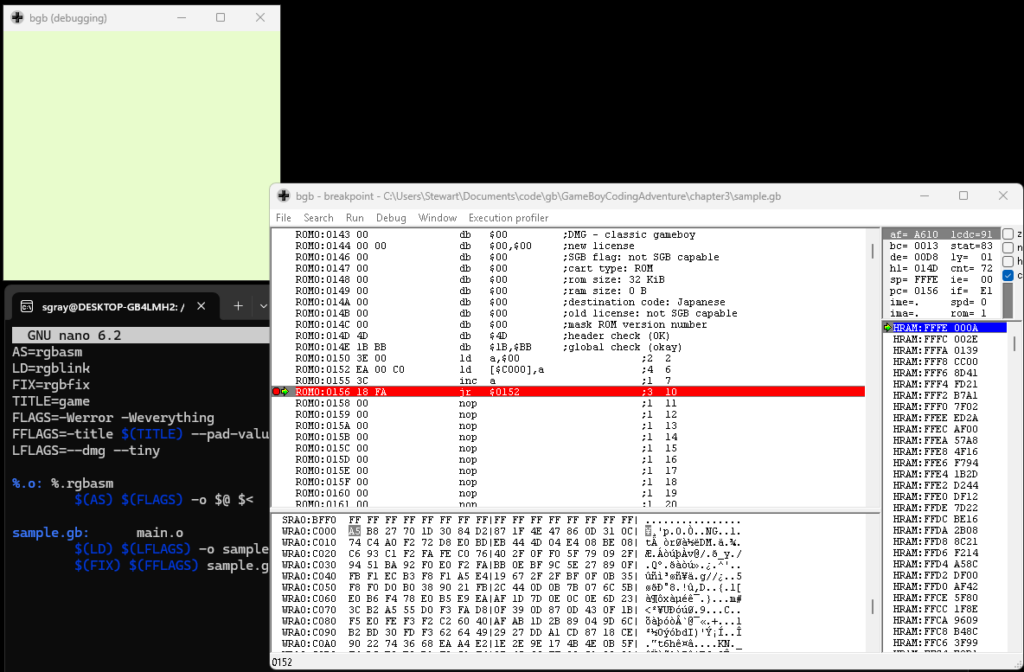This screenshot has height=672, width=1024.
Task: Open the Run menu
Action: [x=355, y=217]
